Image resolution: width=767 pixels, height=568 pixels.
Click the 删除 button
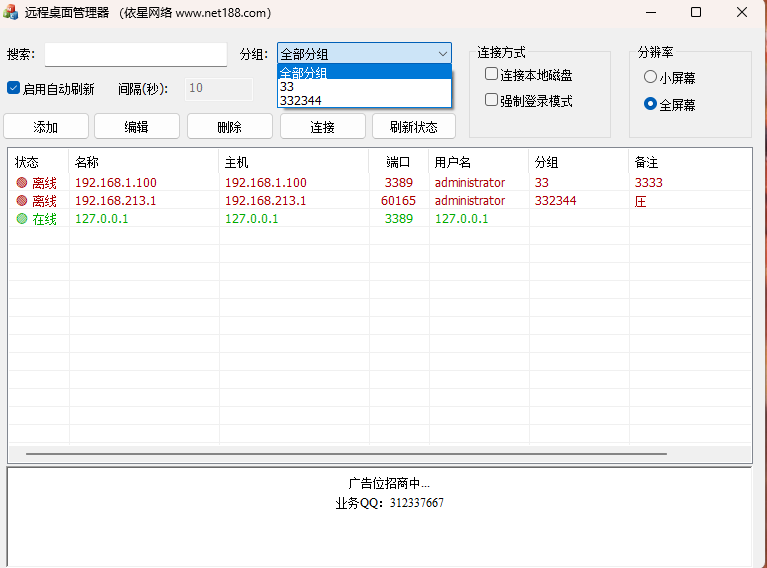(x=230, y=127)
